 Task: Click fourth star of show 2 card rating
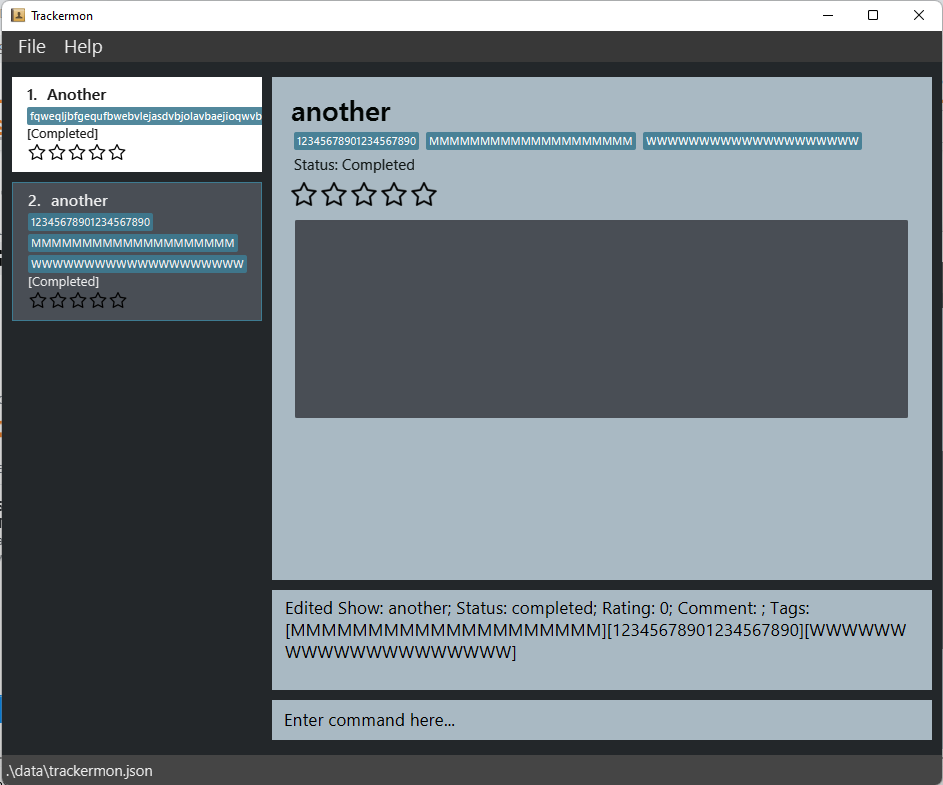point(98,300)
